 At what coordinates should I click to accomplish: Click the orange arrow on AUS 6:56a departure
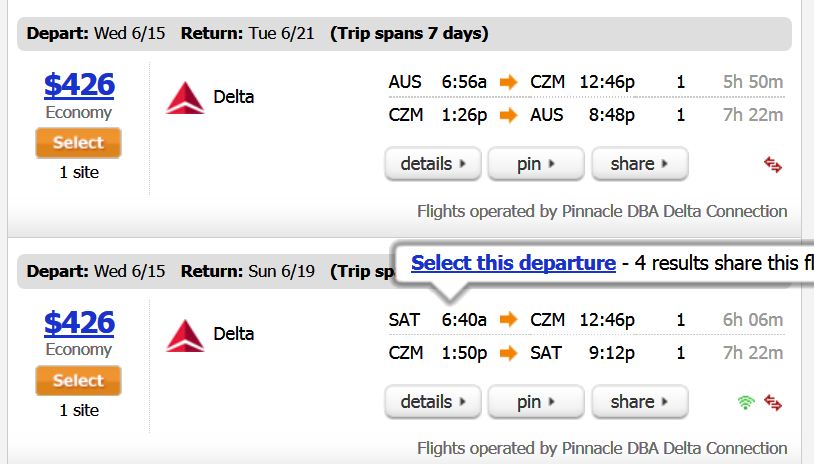[508, 82]
